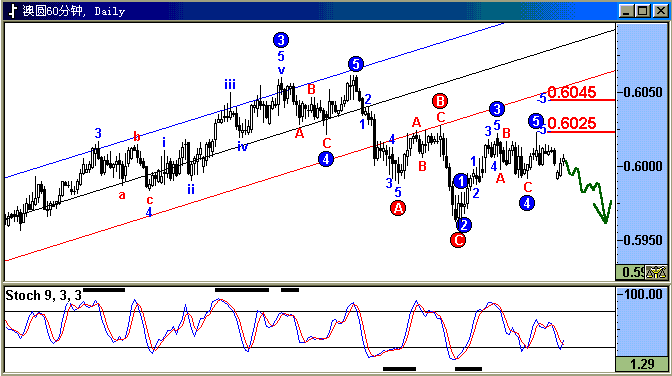This screenshot has width=672, height=376.
Task: Click the green downward forecast arrow
Action: 588,191
